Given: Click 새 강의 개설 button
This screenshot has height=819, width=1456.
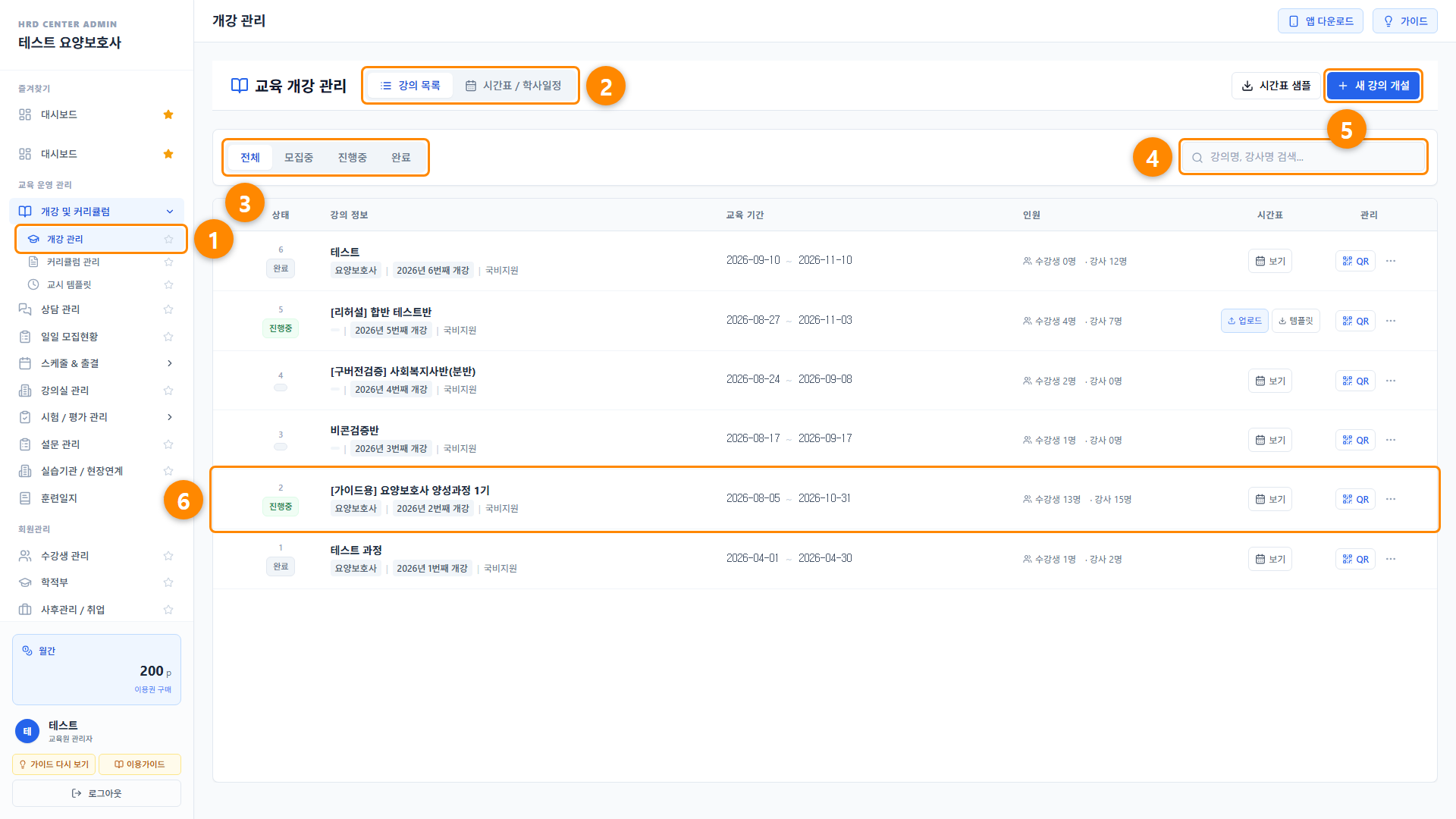Looking at the screenshot, I should click(1373, 86).
